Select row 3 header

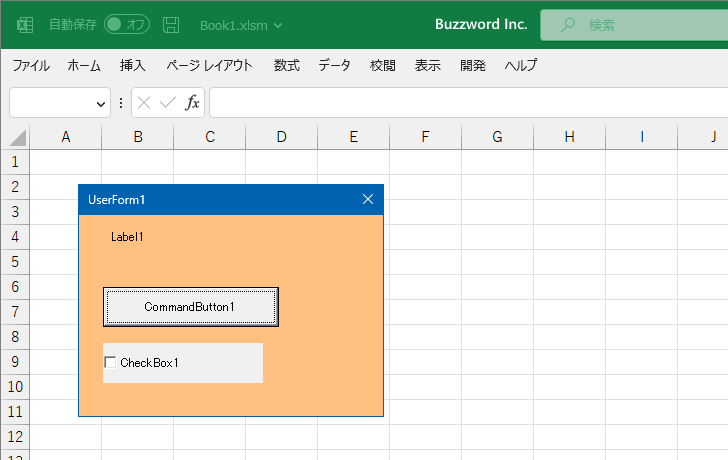pos(15,212)
